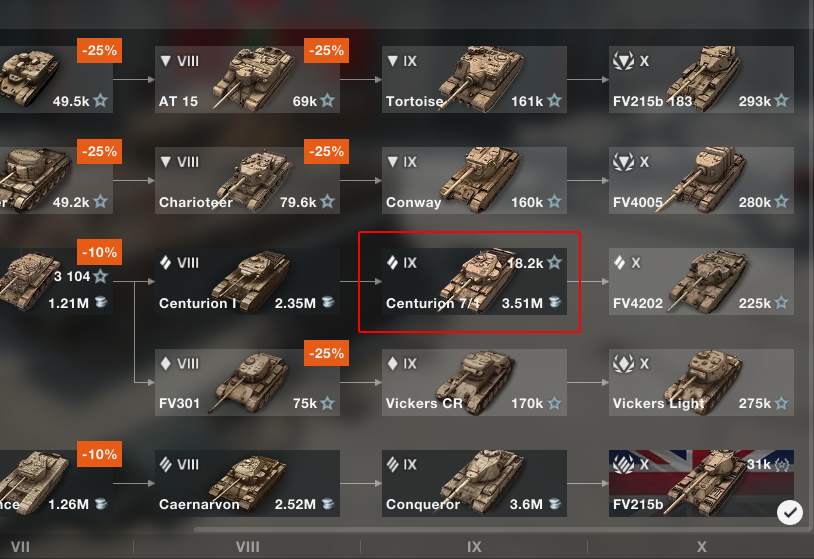Click the star icon on Tortoise card

pyautogui.click(x=554, y=101)
